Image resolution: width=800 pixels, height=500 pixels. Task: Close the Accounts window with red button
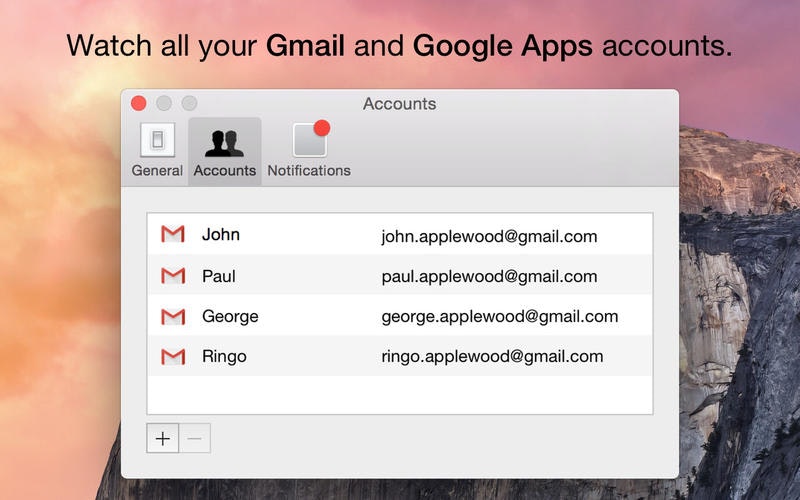pos(139,103)
